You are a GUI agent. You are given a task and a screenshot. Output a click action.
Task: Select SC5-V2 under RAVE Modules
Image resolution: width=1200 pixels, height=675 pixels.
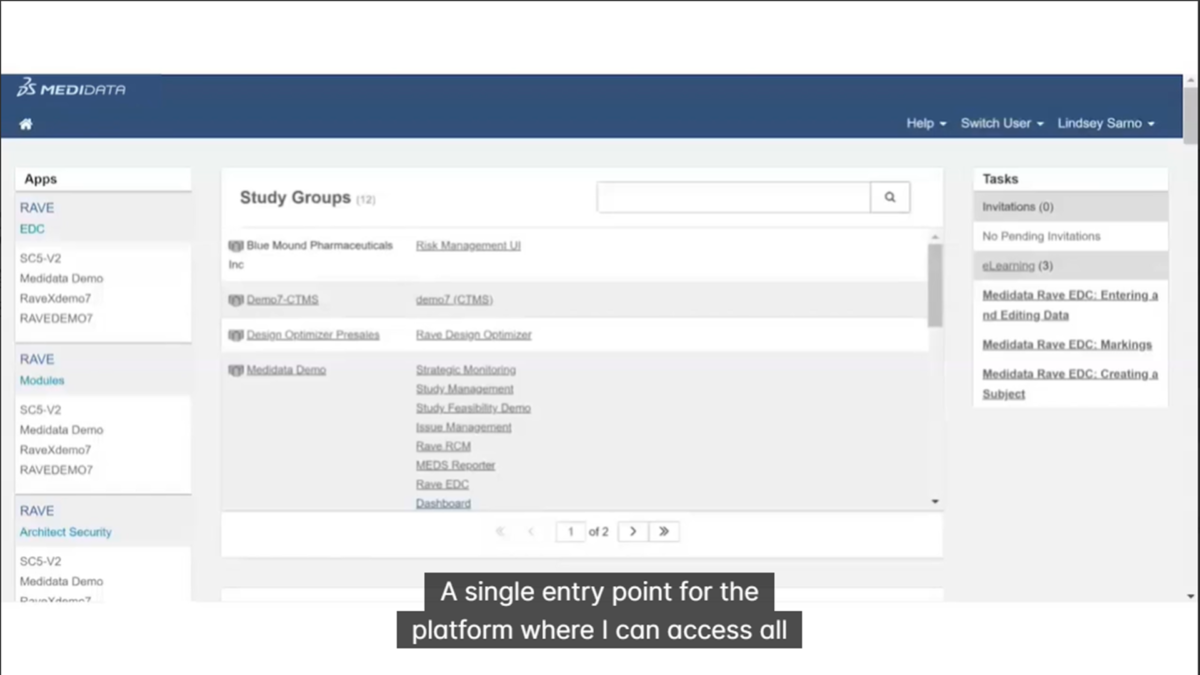click(x=41, y=410)
